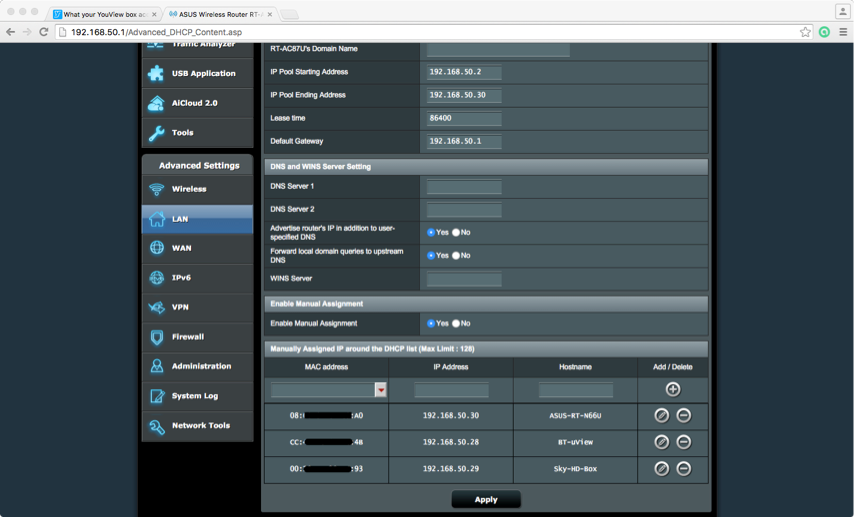
Task: Edit the Sky-HD-Box assignment row
Action: tap(661, 468)
